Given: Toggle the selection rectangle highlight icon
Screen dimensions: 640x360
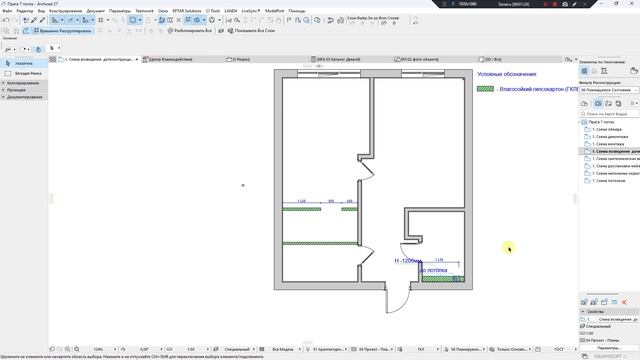Looking at the screenshot, I should coord(133,20).
